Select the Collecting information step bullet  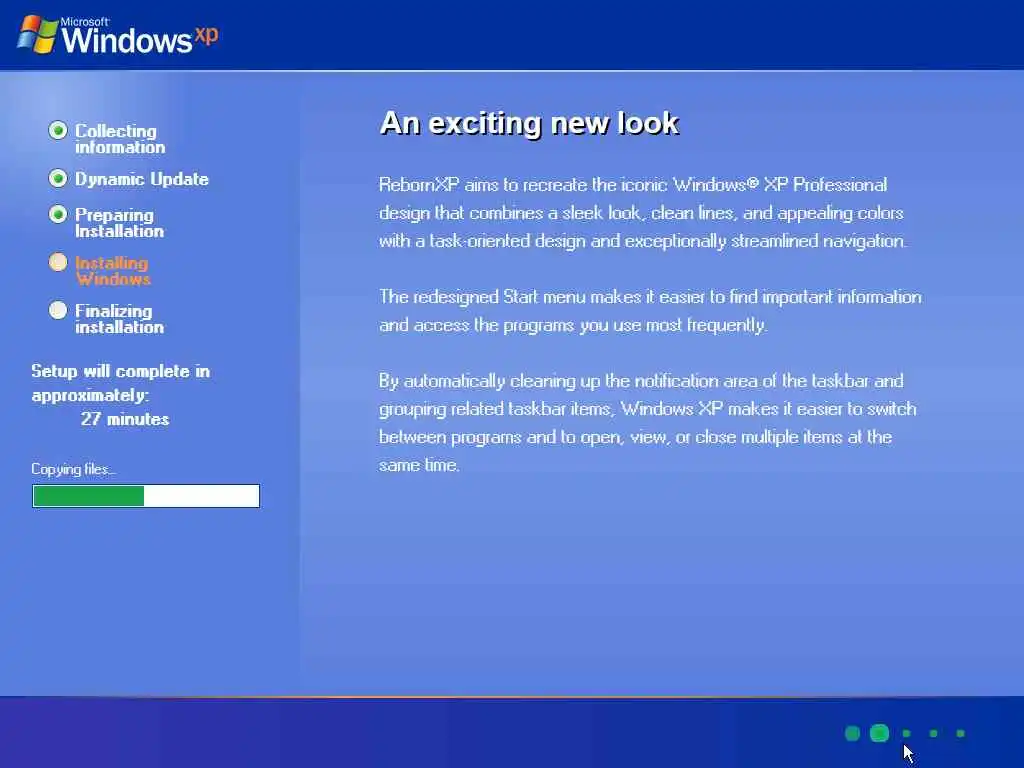[x=58, y=131]
